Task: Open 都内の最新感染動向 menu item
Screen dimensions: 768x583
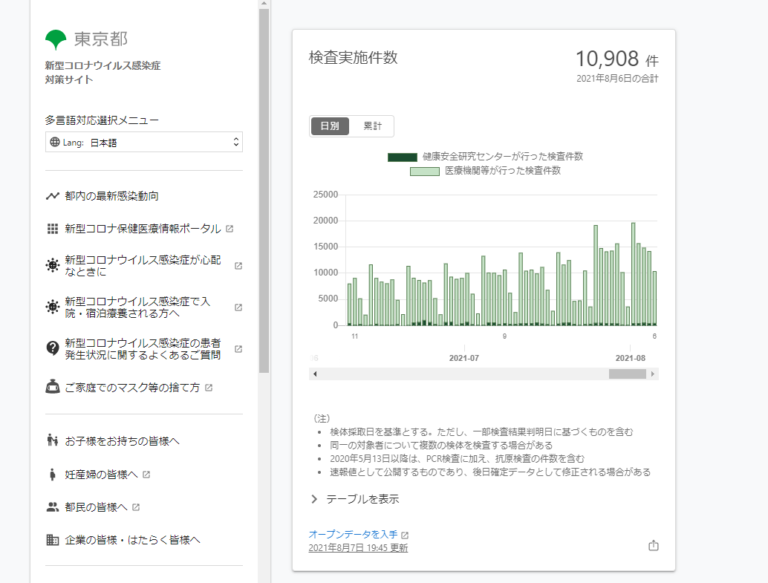Action: tap(112, 196)
